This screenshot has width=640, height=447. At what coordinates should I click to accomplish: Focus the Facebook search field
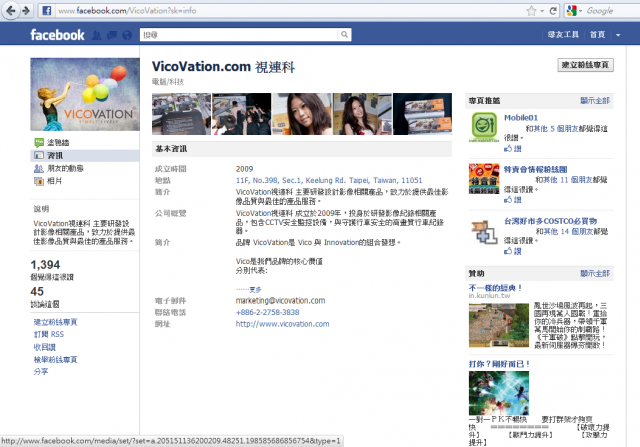[239, 35]
